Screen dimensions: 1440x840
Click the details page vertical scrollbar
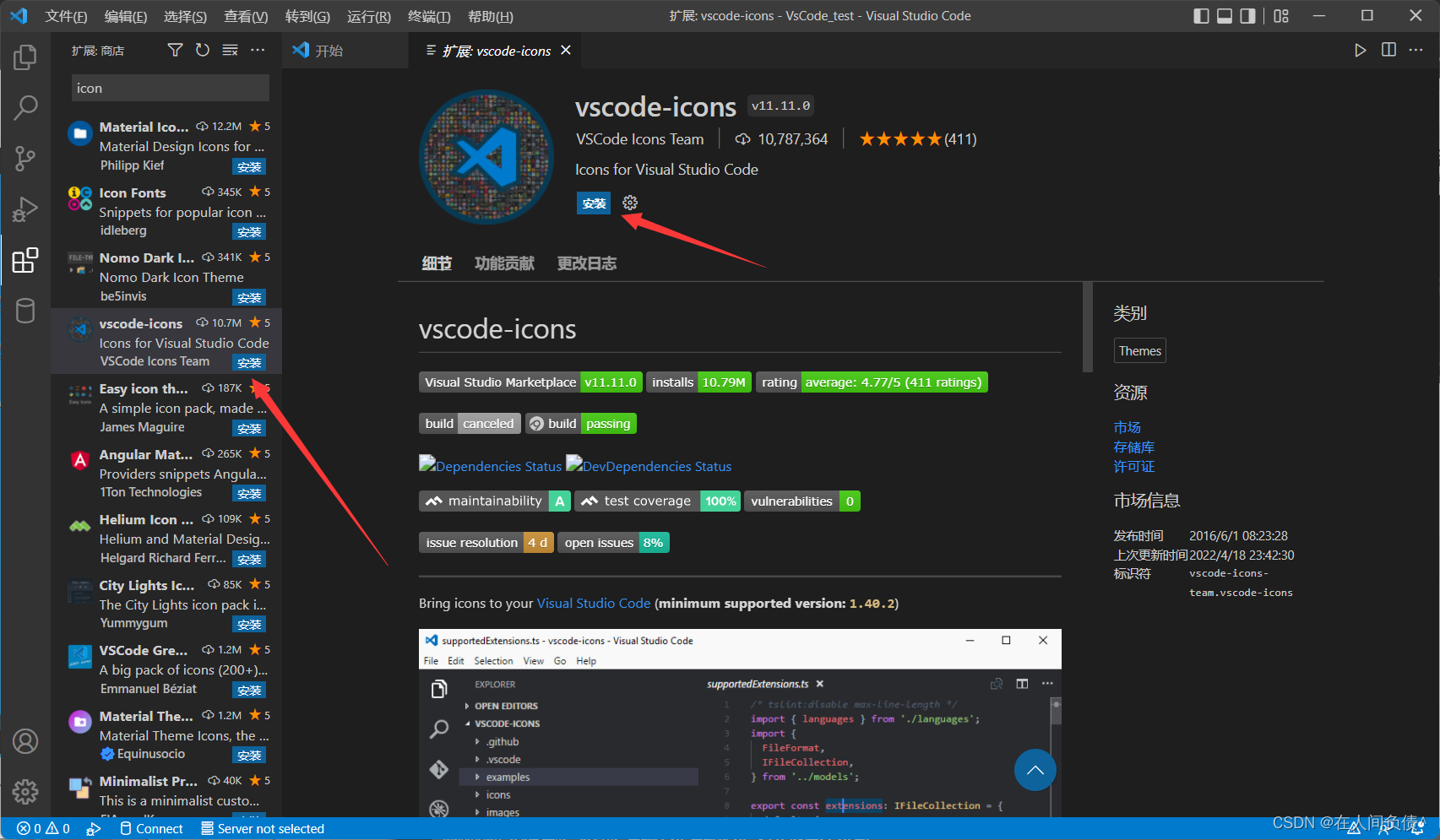pyautogui.click(x=1088, y=327)
